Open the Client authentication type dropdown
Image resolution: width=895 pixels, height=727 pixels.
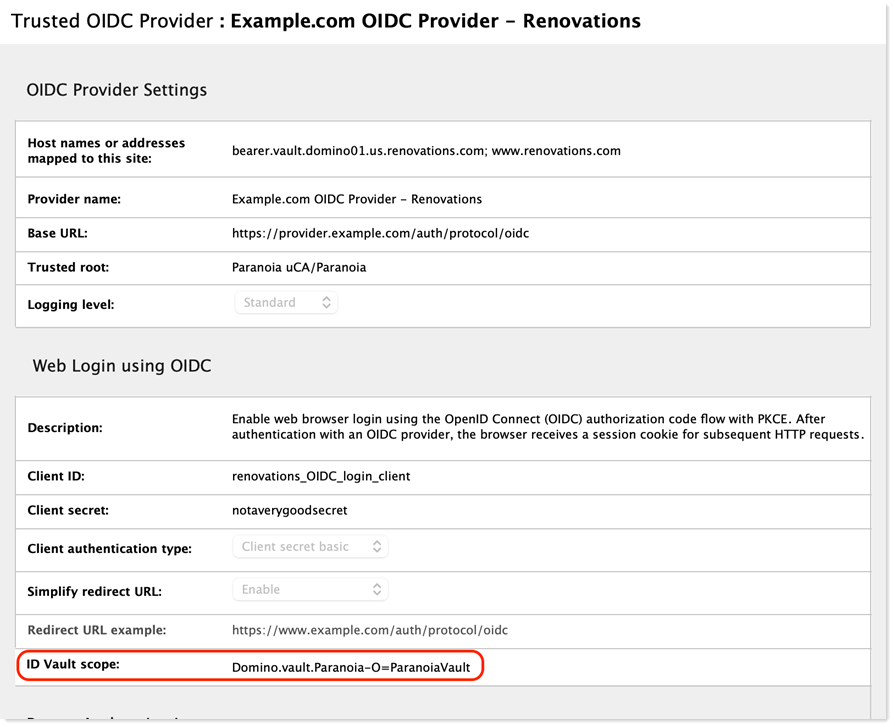(x=311, y=546)
